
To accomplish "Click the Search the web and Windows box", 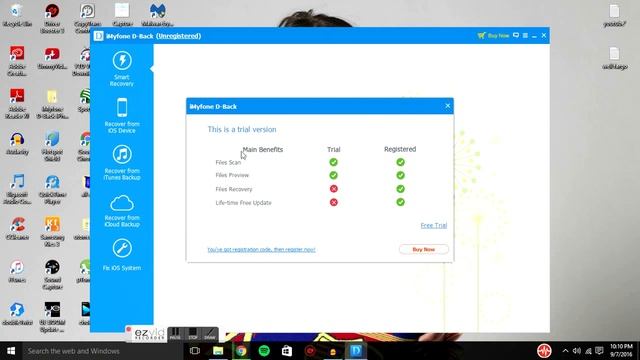I will [102, 351].
